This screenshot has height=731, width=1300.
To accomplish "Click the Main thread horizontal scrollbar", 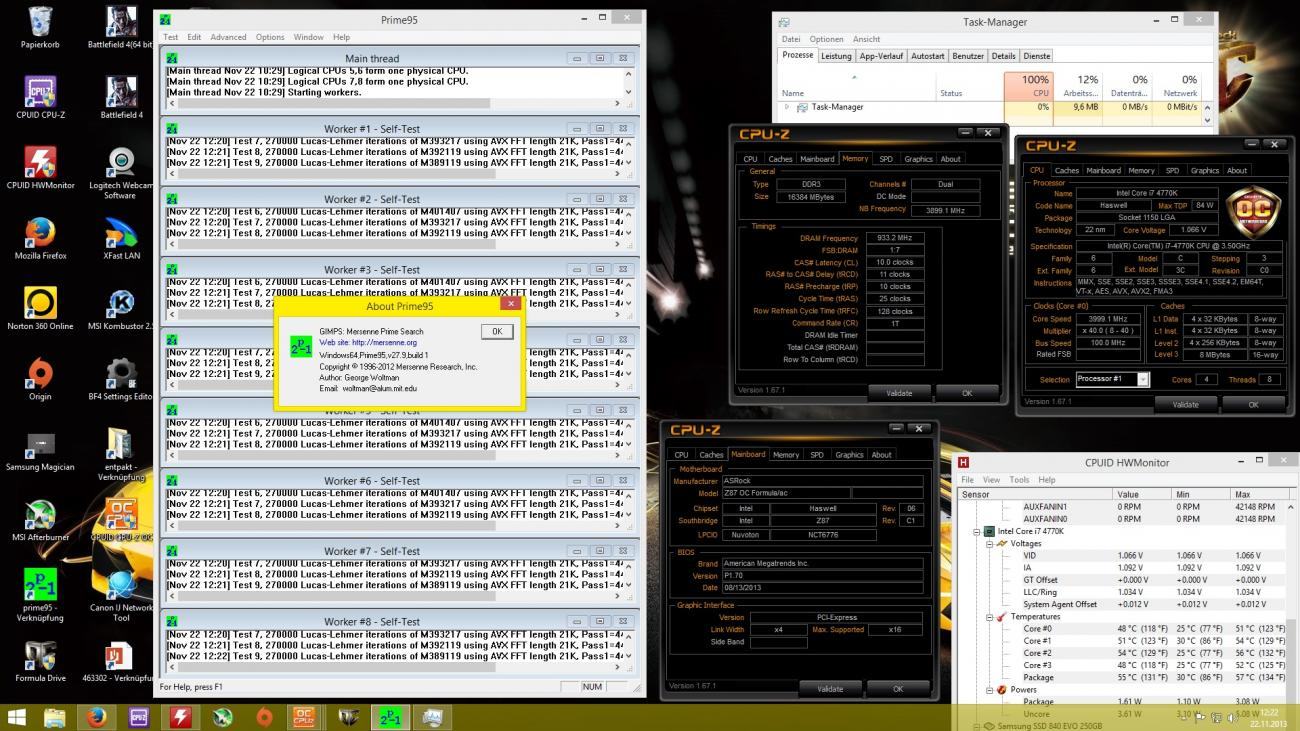I will 396,103.
